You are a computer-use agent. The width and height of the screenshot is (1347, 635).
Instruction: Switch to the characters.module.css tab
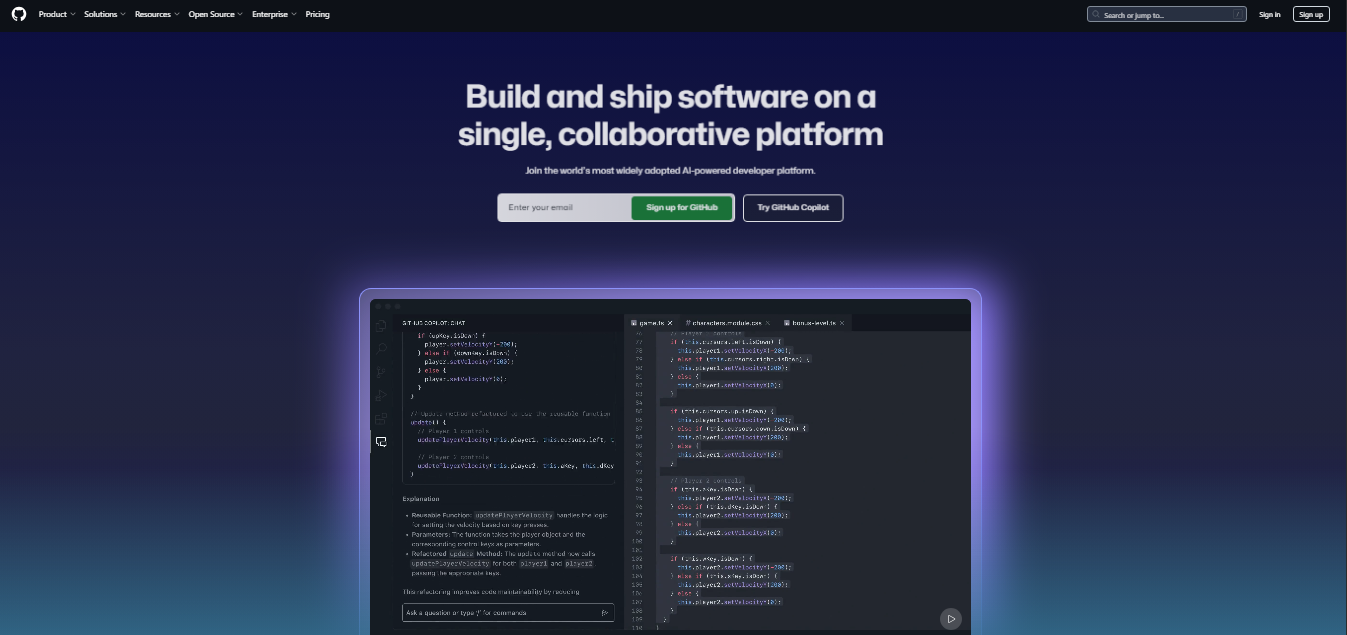click(725, 323)
